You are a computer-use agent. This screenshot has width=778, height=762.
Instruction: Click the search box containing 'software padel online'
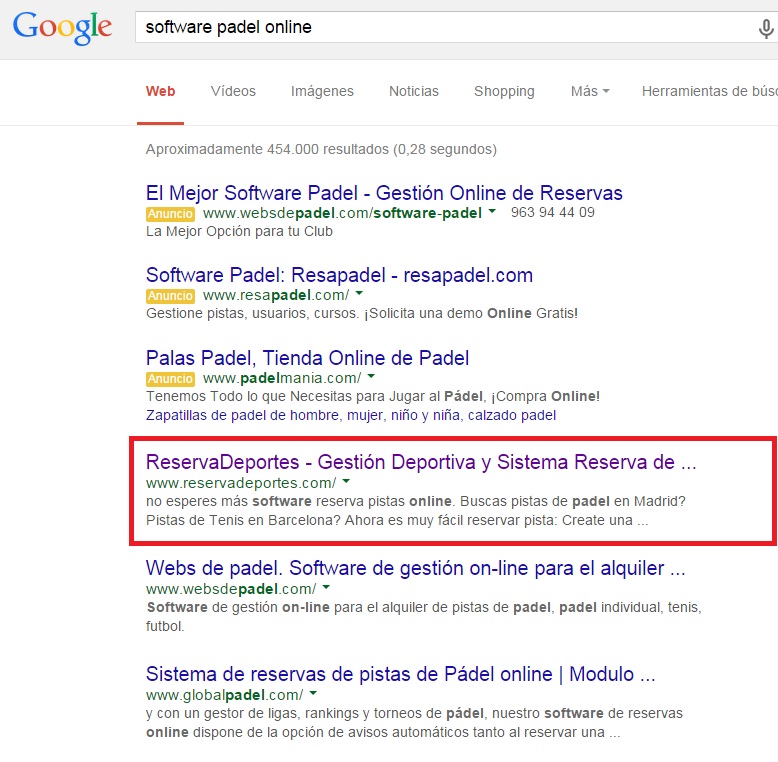(456, 27)
